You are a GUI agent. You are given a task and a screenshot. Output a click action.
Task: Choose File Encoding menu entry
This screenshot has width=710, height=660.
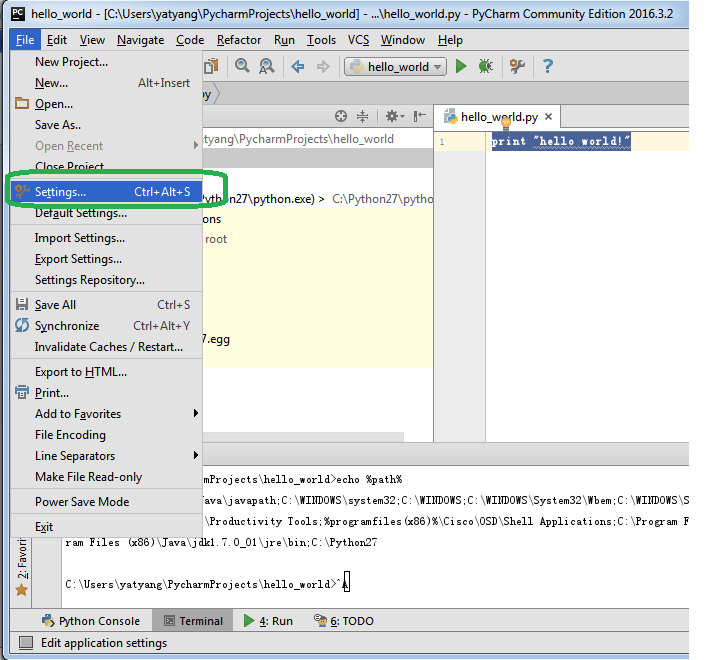pyautogui.click(x=106, y=435)
